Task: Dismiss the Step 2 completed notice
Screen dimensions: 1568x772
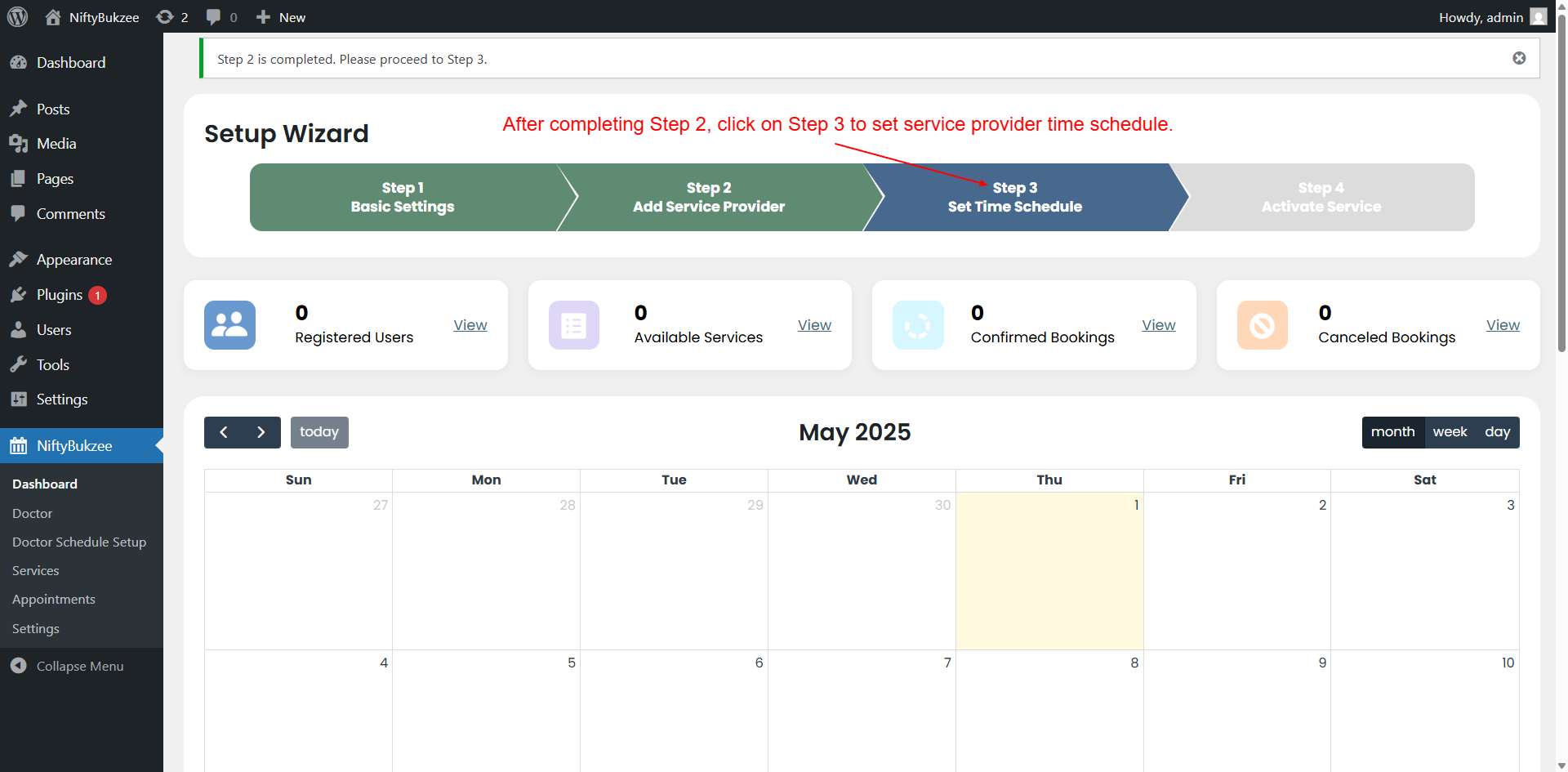Action: point(1519,58)
